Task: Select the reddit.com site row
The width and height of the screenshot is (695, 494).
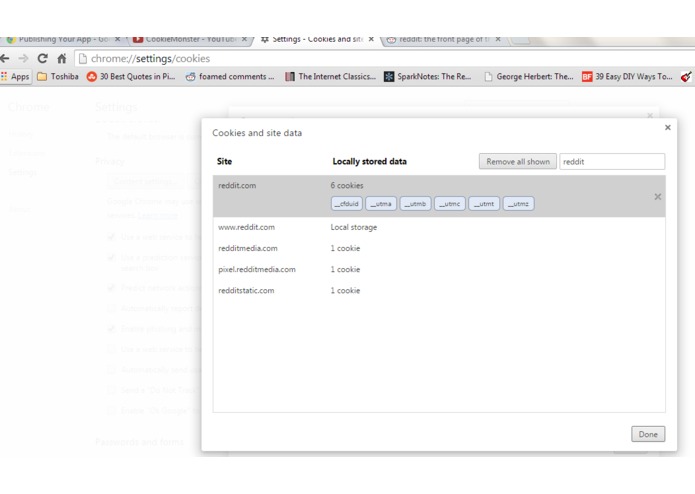Action: click(439, 196)
